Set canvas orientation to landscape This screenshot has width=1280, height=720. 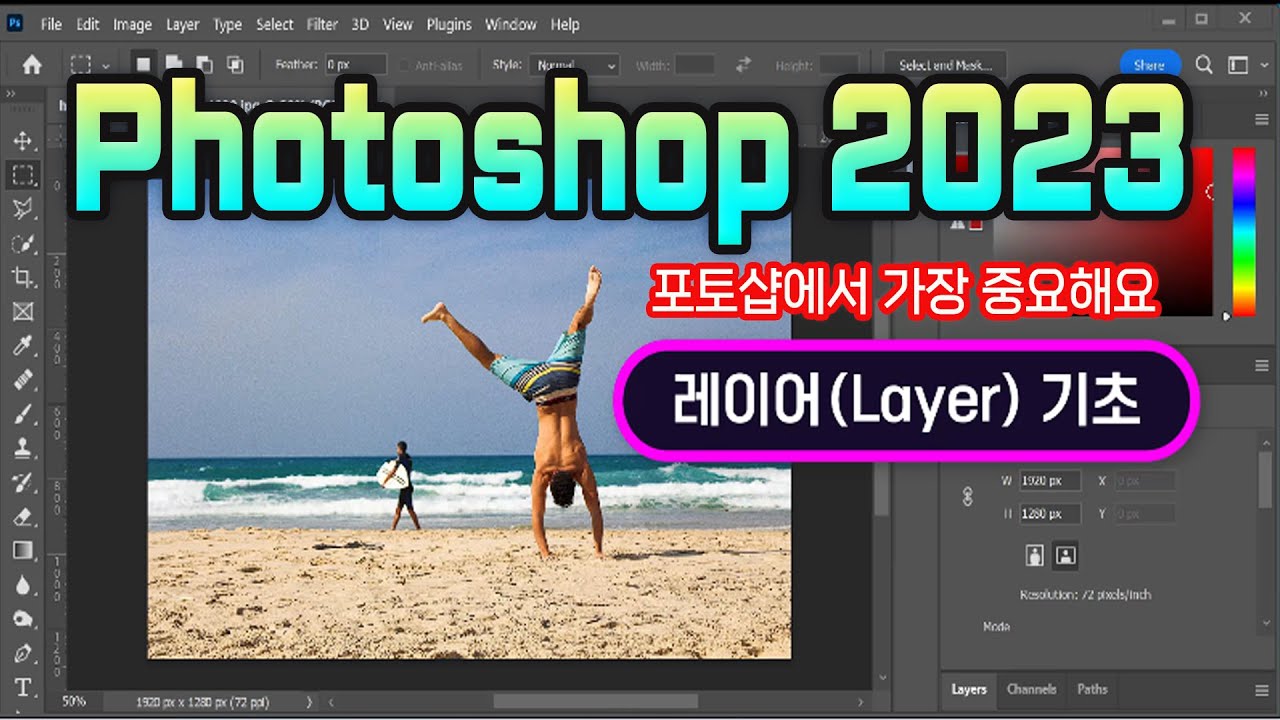click(x=1066, y=555)
